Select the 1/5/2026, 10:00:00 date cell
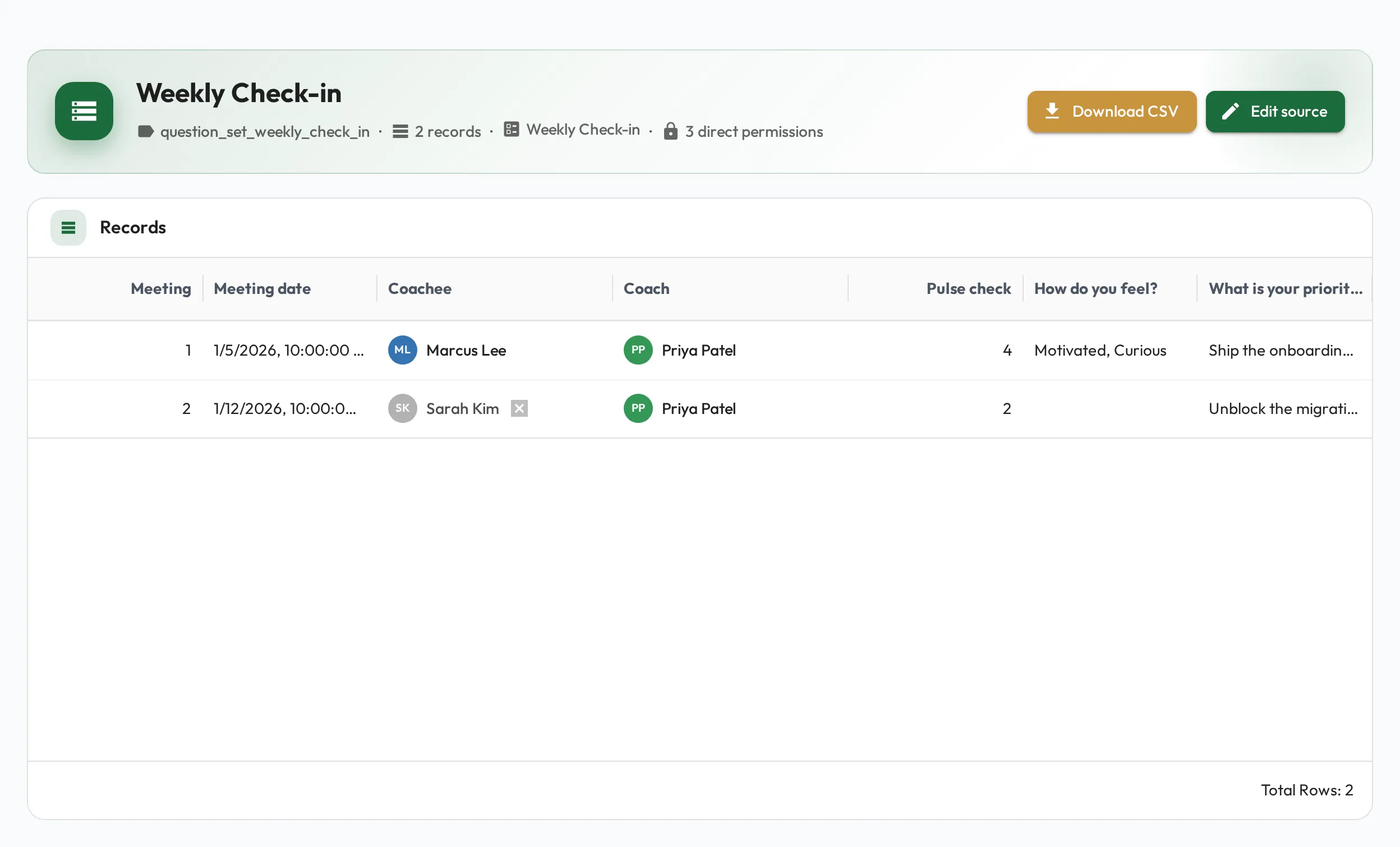 point(289,350)
